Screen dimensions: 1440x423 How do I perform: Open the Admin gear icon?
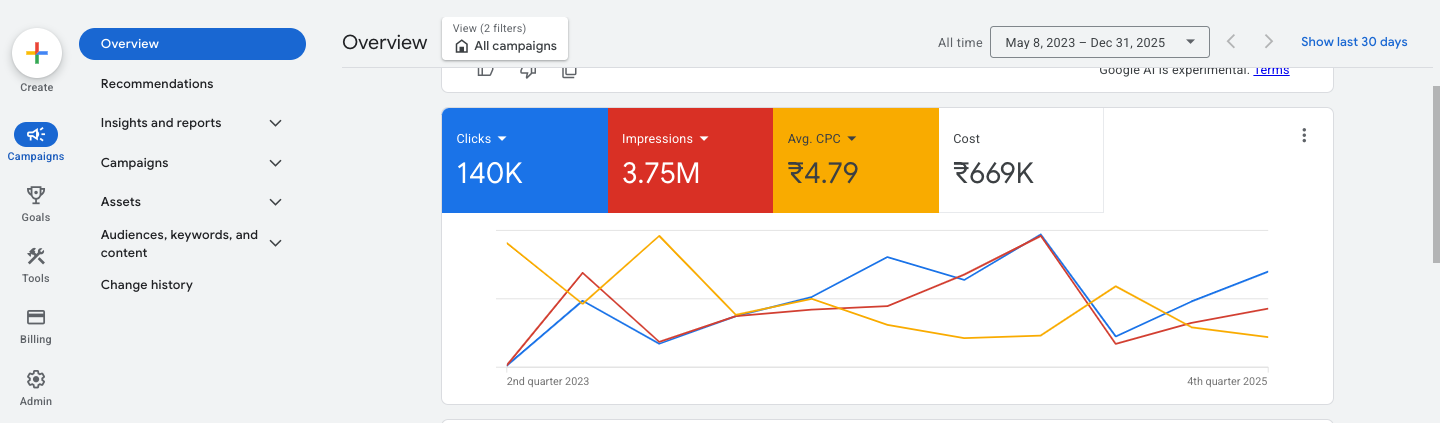coord(36,379)
